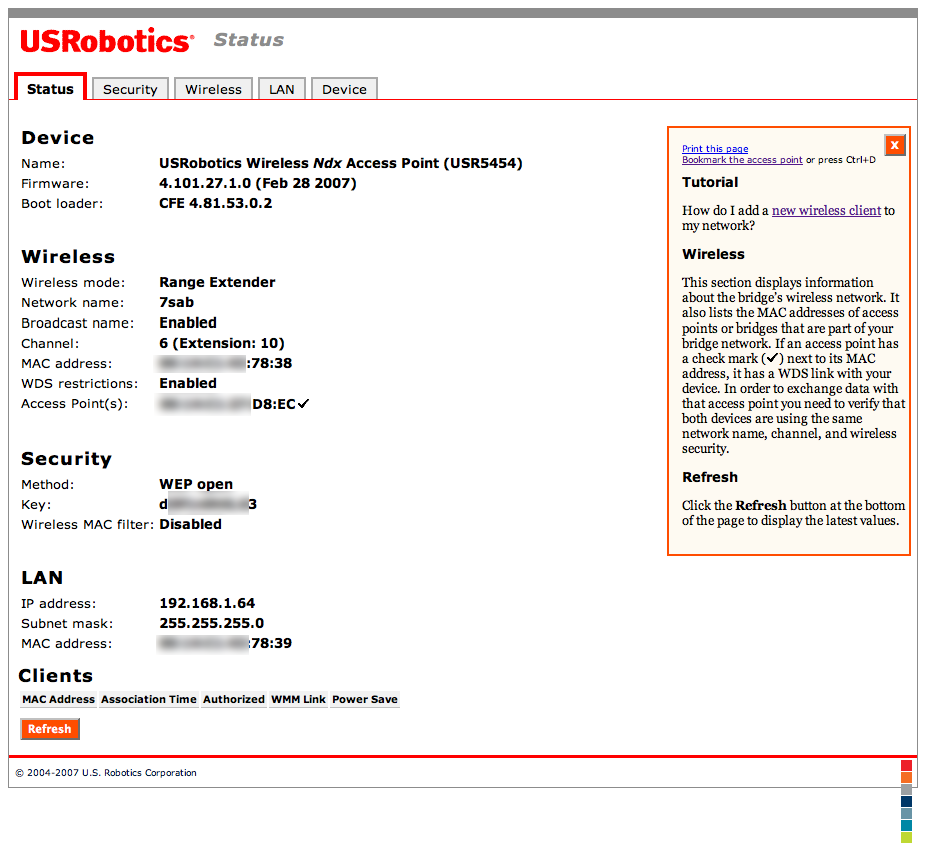Click the 'Access Point(s):' label
926x848 pixels.
pyautogui.click(x=74, y=404)
